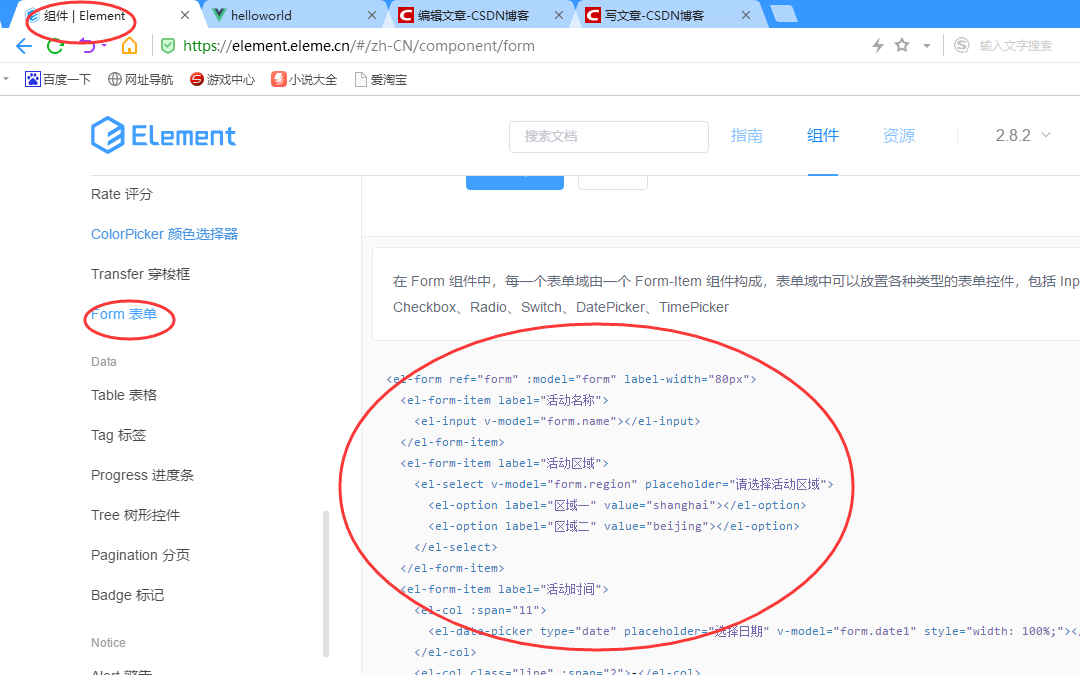
Task: Open the 游戏中心 bookmark
Action: click(222, 79)
